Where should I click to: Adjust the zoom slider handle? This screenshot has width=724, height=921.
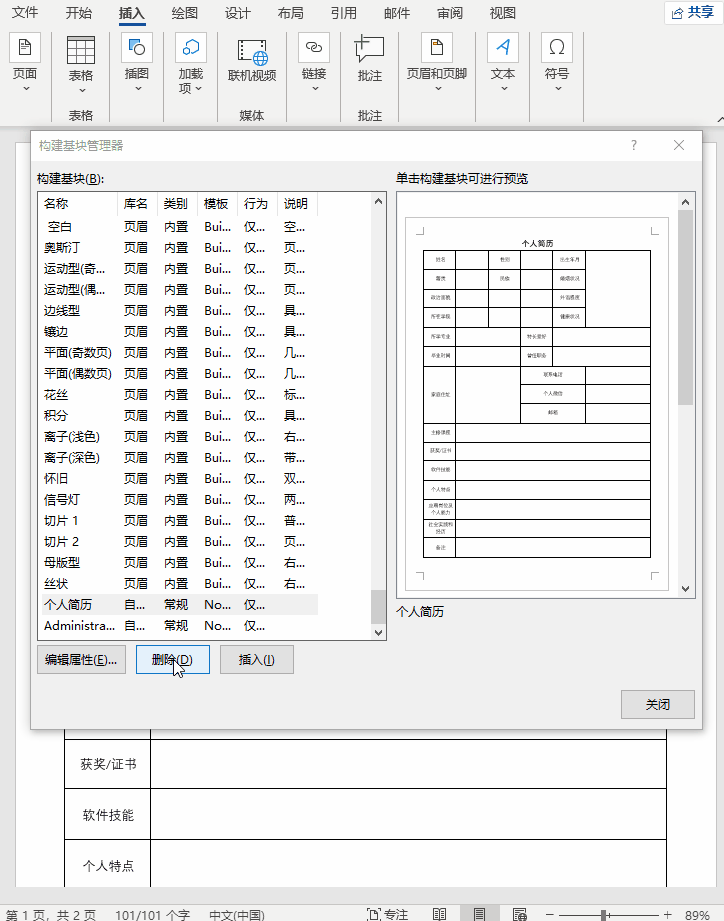click(604, 915)
